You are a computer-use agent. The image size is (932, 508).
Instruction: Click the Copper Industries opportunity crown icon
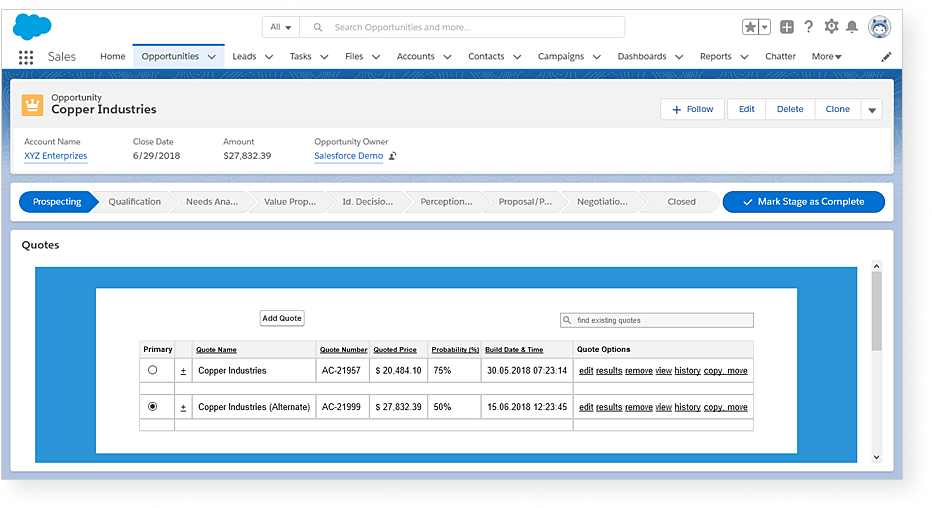click(32, 105)
